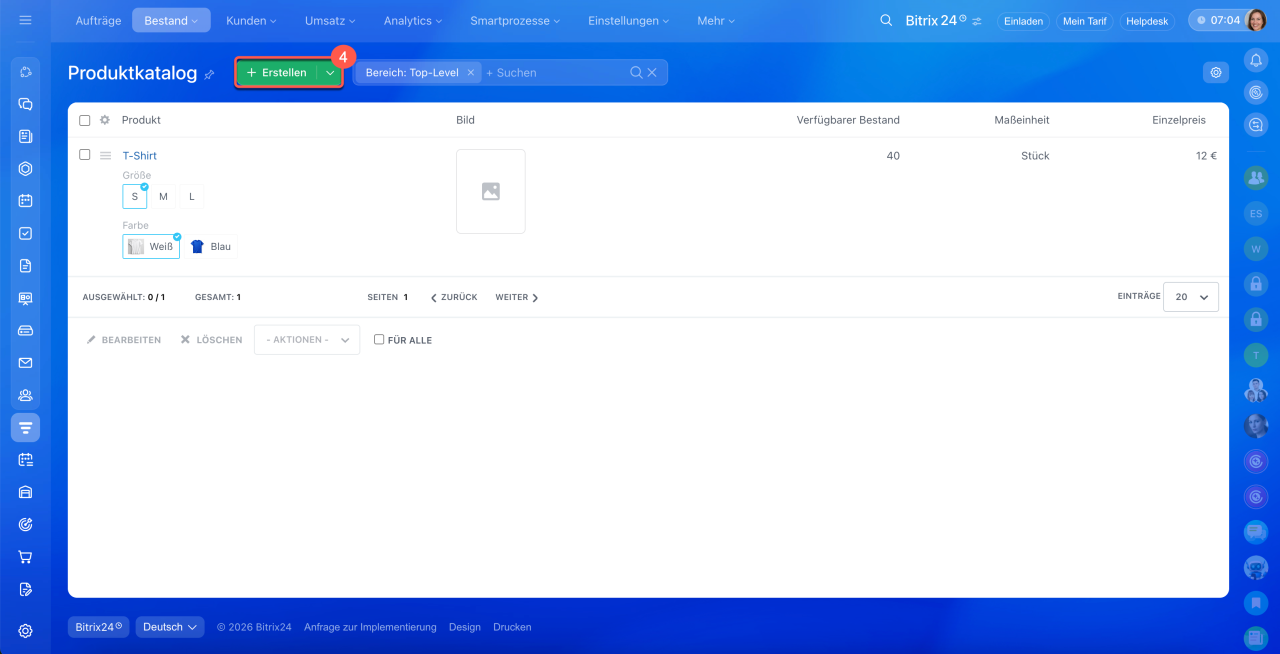Open grid settings gear at top right
Image resolution: width=1280 pixels, height=654 pixels.
tap(1216, 72)
